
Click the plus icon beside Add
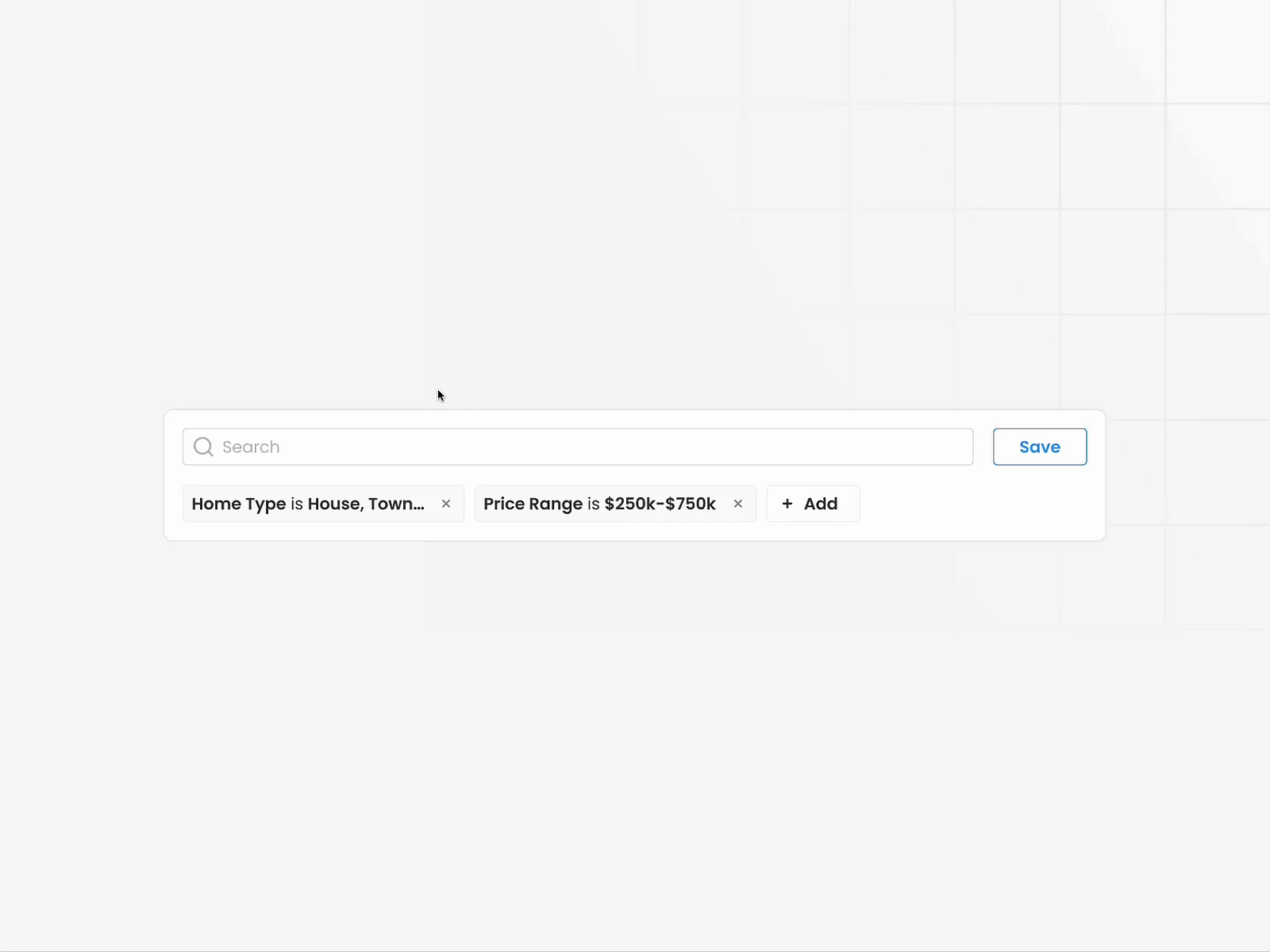[787, 504]
